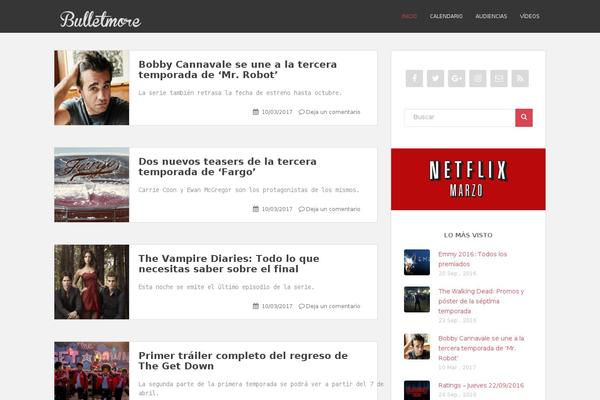600x400 pixels.
Task: Open the RSS feed icon
Action: [x=520, y=78]
